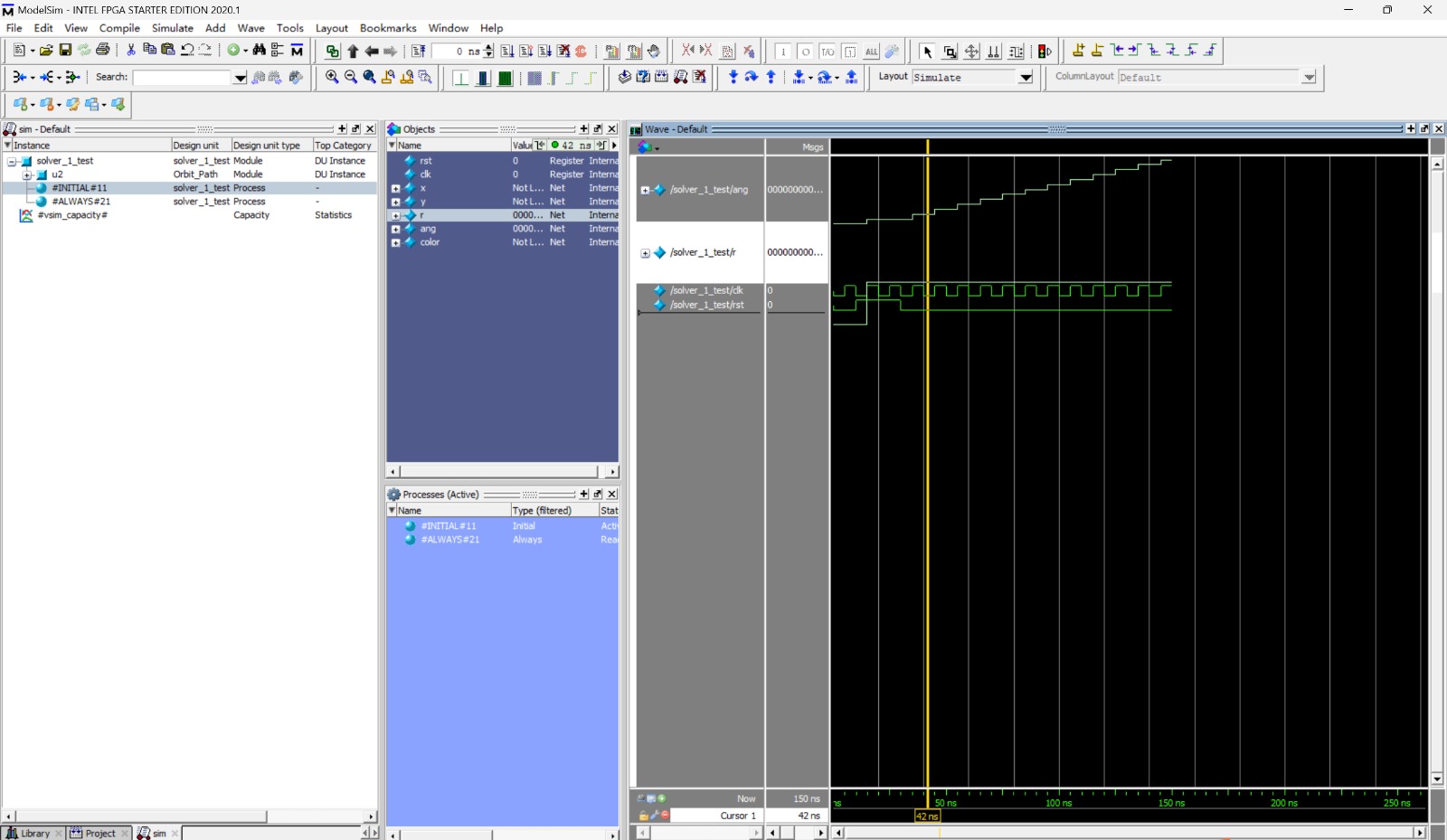Click the Find Next Transition icon
Screen dimensions: 1447x840
pyautogui.click(x=1134, y=51)
